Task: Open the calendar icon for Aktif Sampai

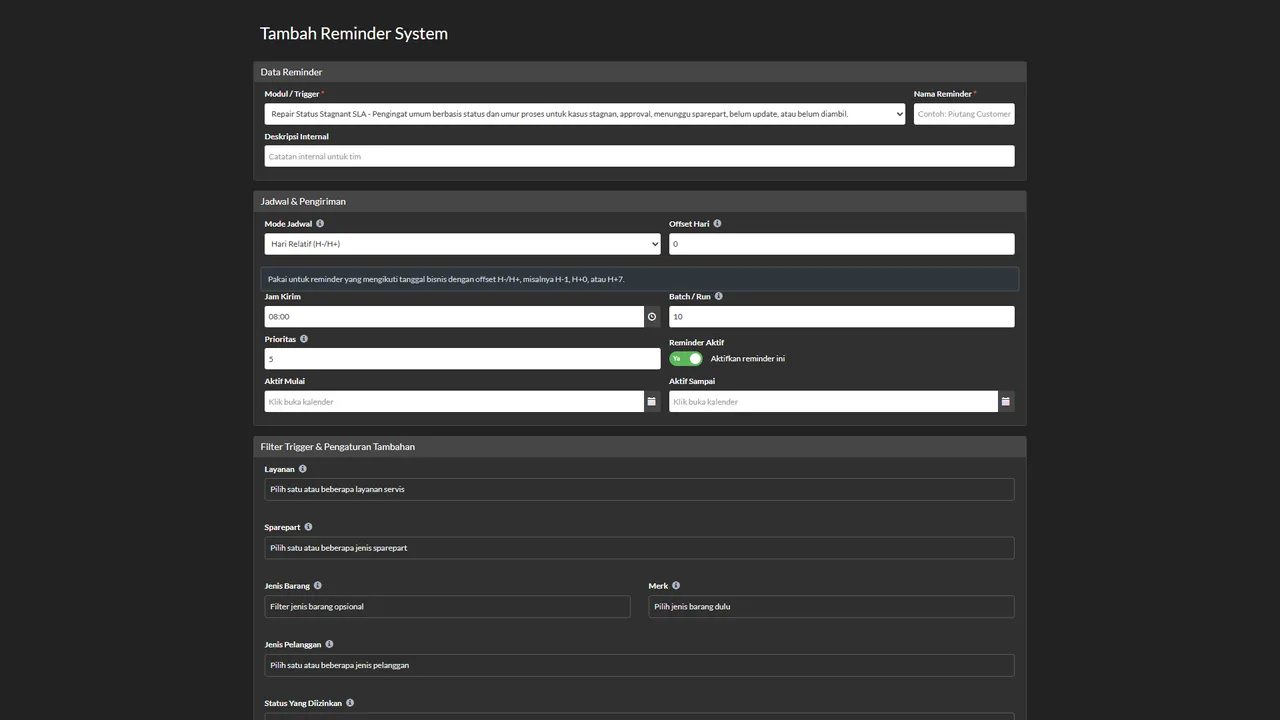Action: (1006, 402)
